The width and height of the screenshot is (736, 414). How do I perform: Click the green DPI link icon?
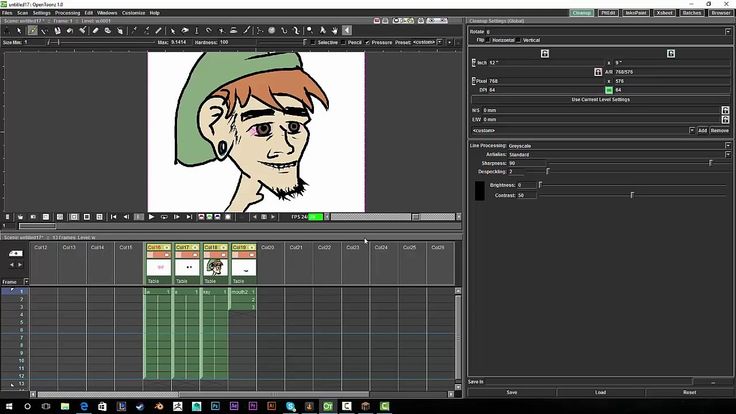pyautogui.click(x=608, y=90)
